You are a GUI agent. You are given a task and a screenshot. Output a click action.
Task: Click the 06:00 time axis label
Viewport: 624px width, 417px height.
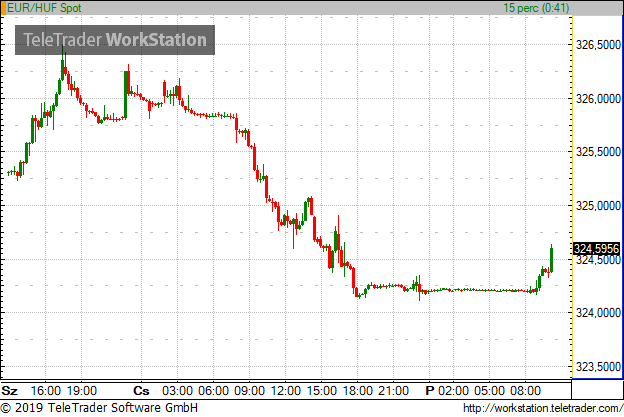click(213, 391)
